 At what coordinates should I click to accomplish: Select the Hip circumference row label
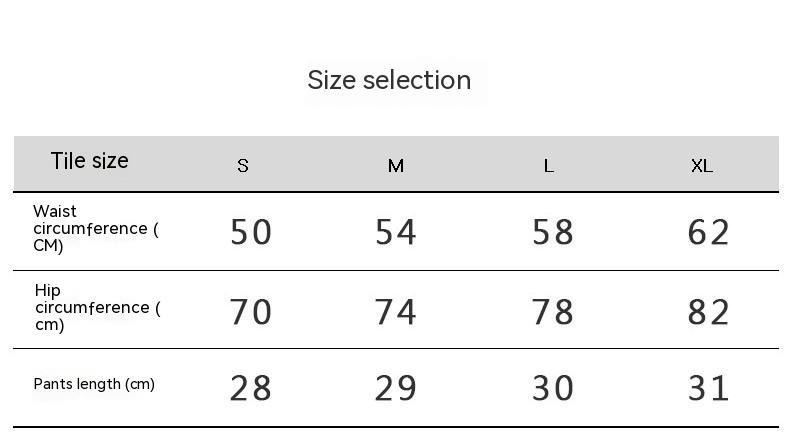[x=96, y=308]
